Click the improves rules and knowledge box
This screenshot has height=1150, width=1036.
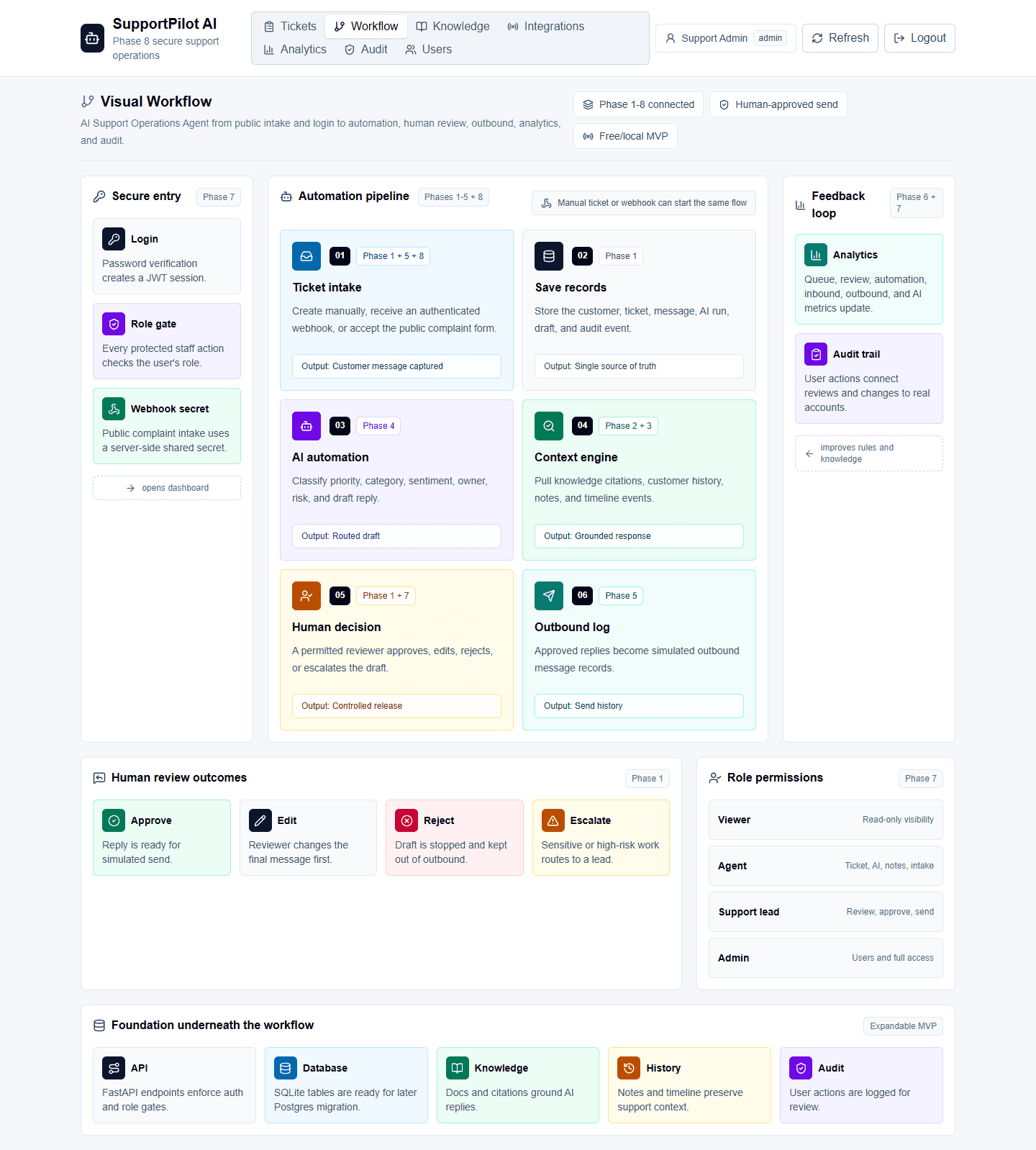pos(869,453)
